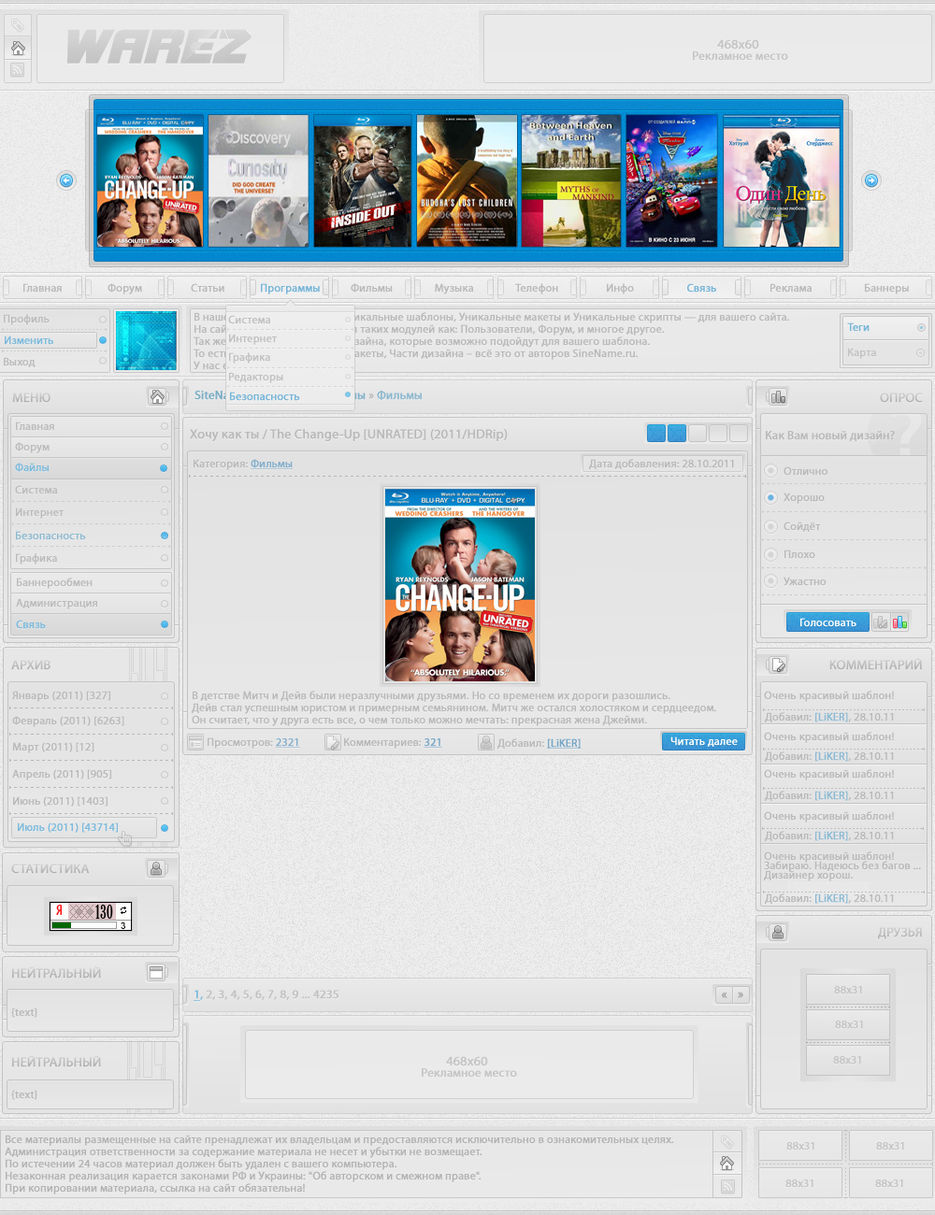This screenshot has height=1215, width=935.
Task: Go to next page with » arrow
Action: 740,995
